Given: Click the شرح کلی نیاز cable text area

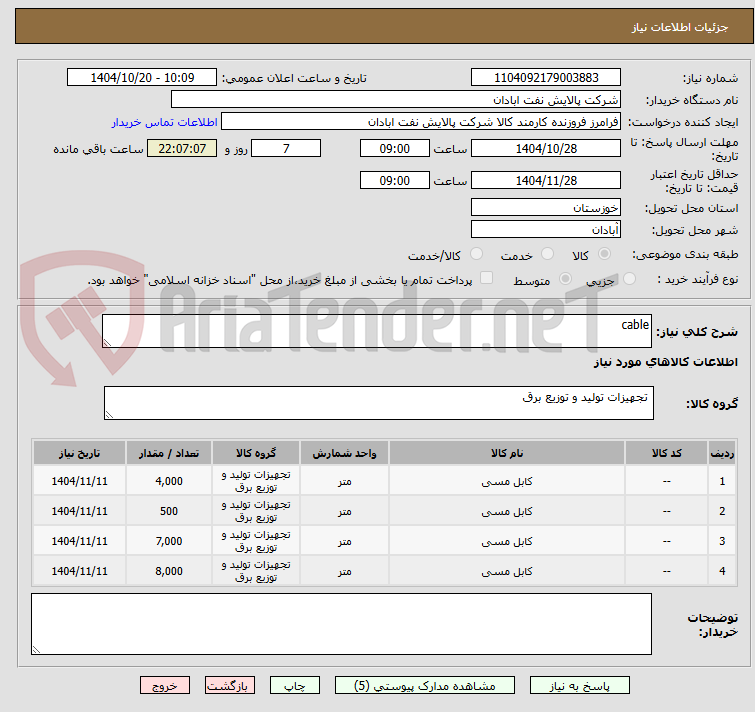Looking at the screenshot, I should tap(377, 331).
